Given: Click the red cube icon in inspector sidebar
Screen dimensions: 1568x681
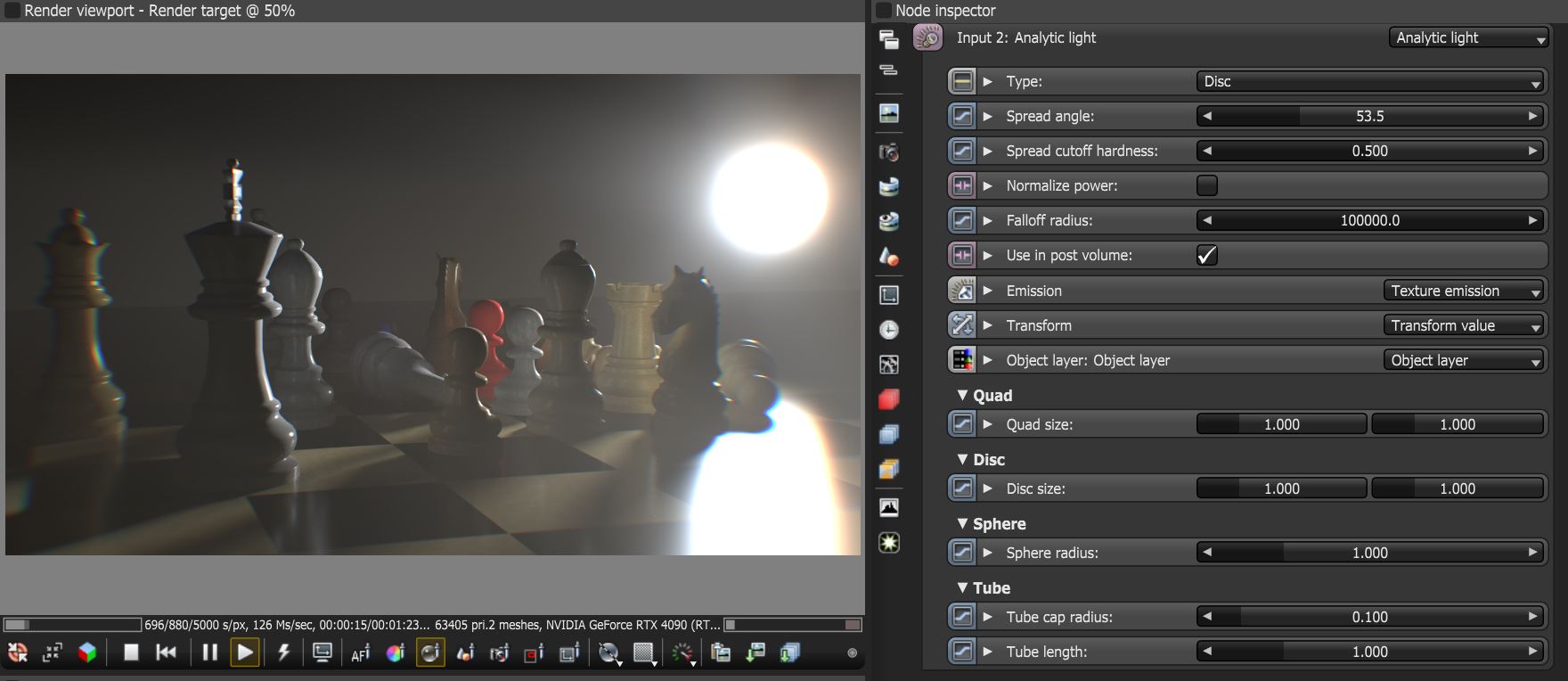Looking at the screenshot, I should pos(888,399).
